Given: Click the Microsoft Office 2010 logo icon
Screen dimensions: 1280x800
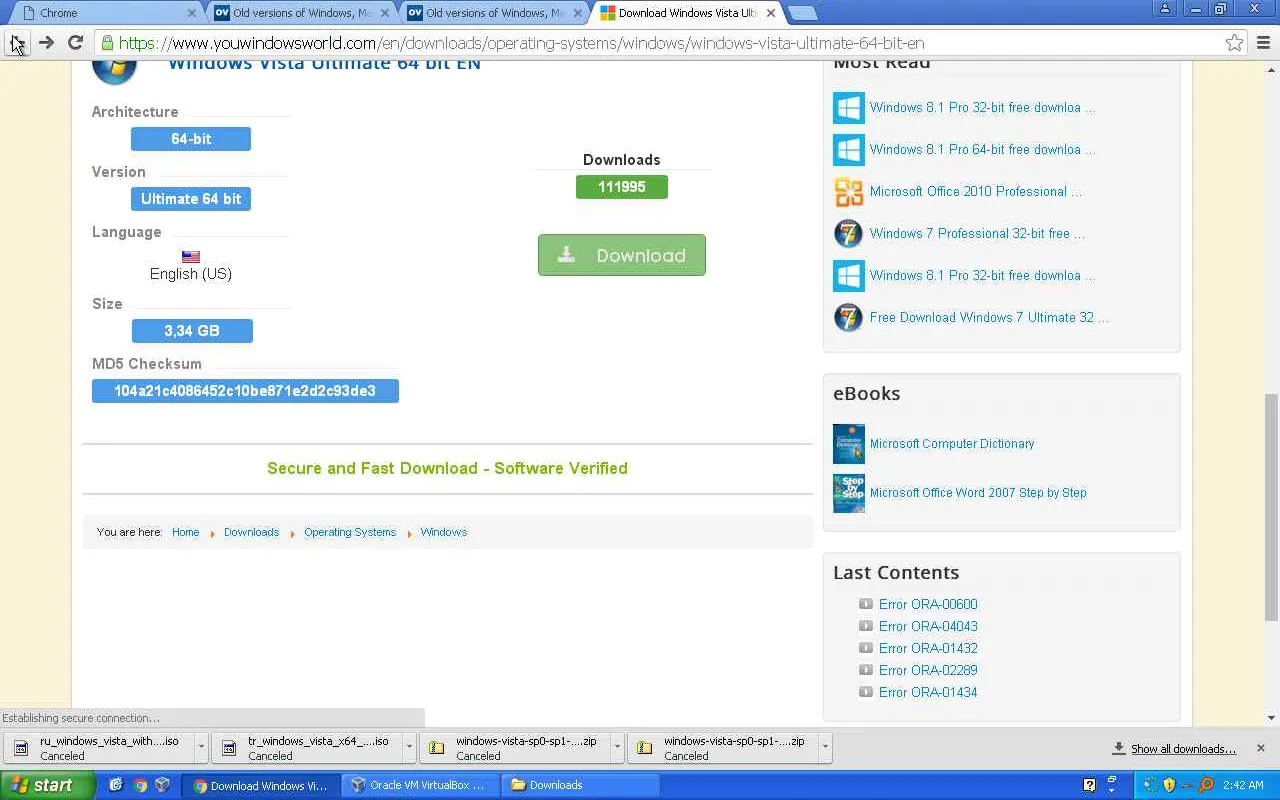Looking at the screenshot, I should tap(848, 192).
